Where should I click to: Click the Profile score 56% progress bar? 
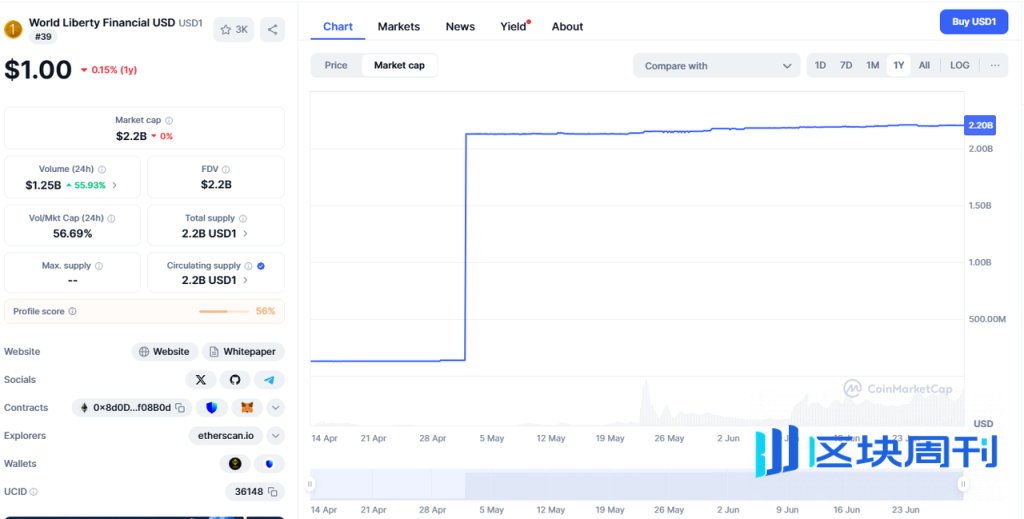[x=223, y=311]
